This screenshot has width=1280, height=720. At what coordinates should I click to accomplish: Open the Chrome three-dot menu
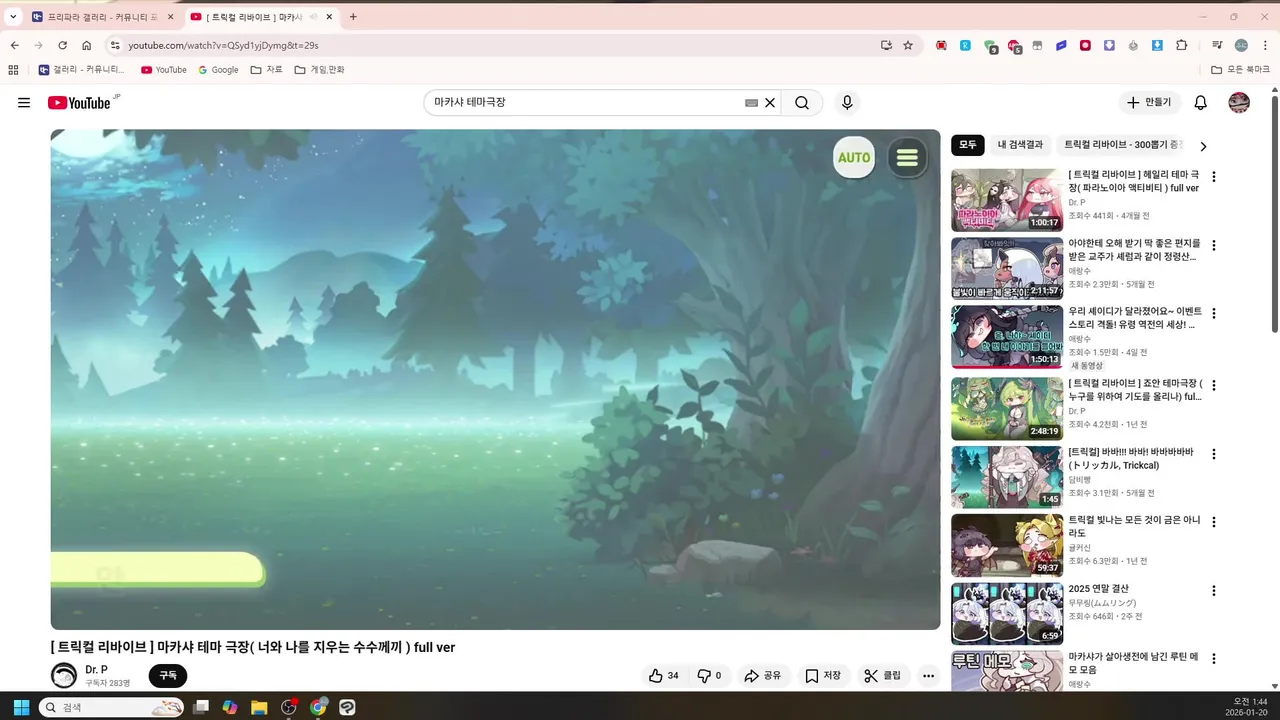(1263, 45)
